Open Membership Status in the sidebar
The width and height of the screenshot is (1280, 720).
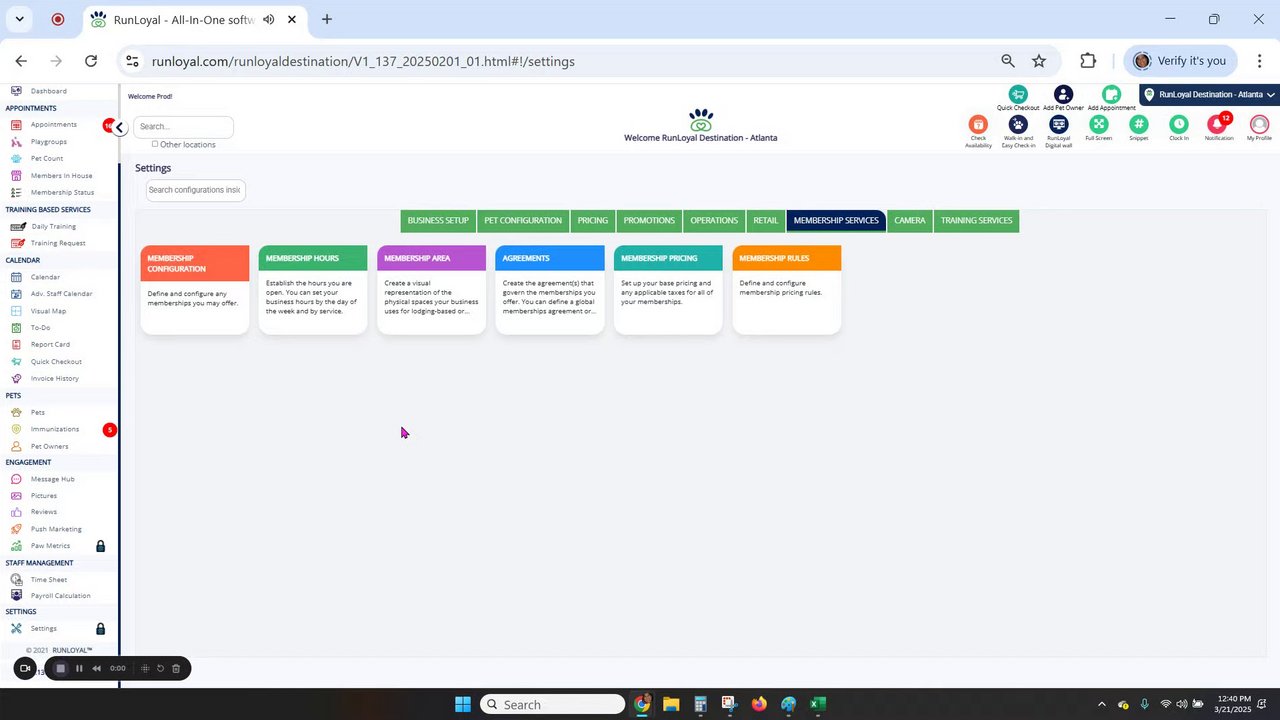pos(62,193)
